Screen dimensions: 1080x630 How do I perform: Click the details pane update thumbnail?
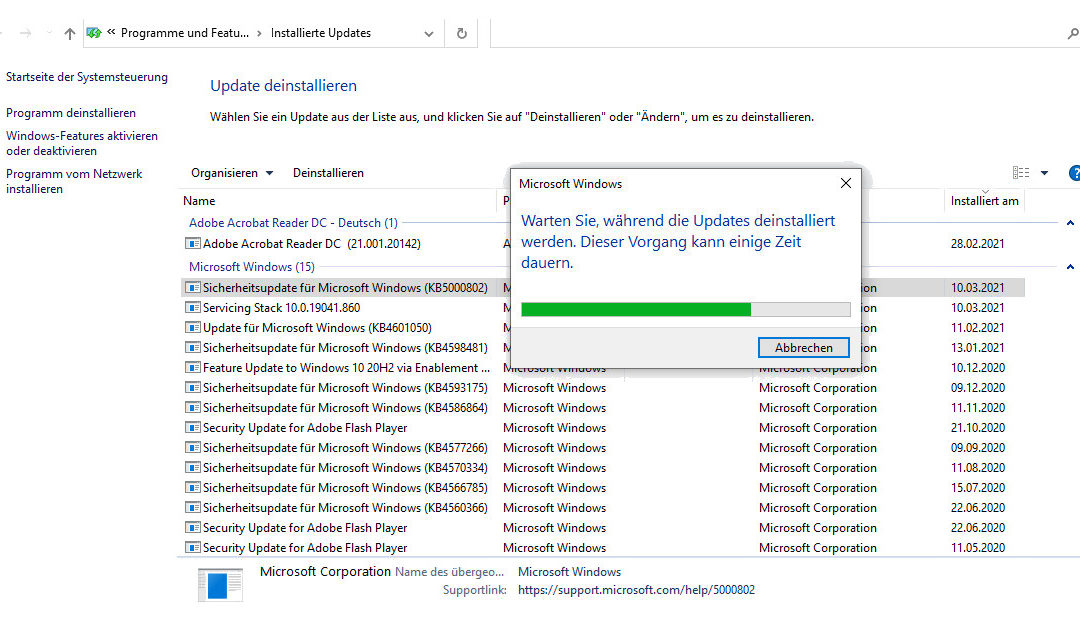click(220, 585)
